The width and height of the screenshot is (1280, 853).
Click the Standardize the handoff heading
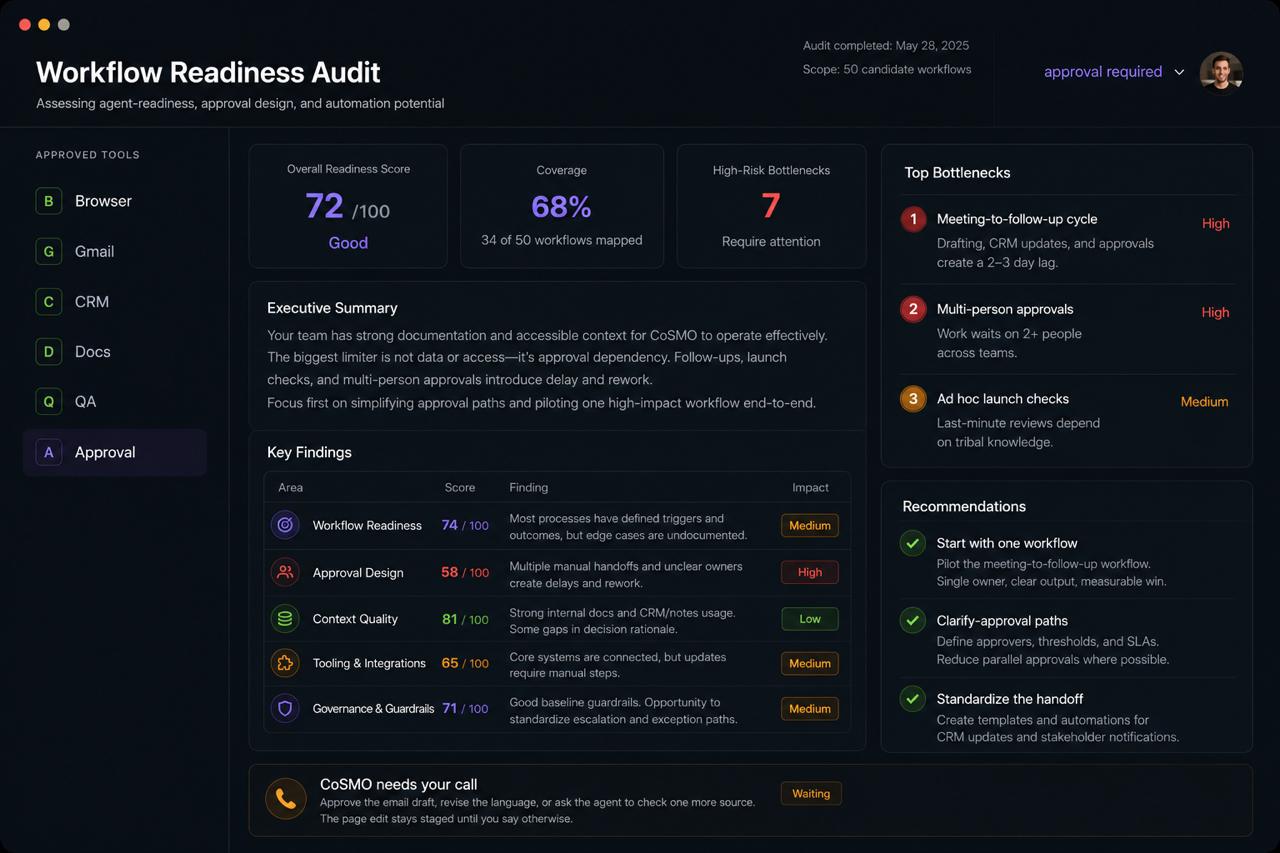(x=1010, y=698)
